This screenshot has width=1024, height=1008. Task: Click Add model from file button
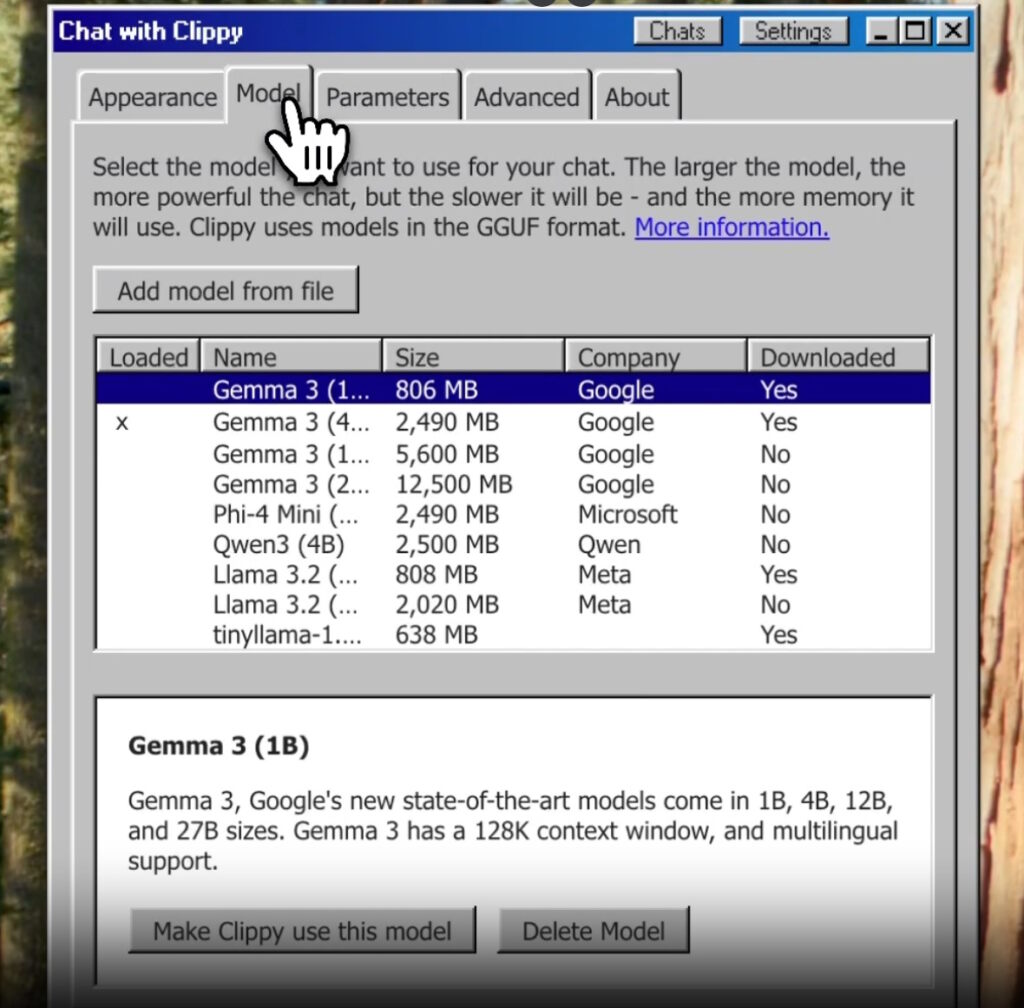point(225,291)
